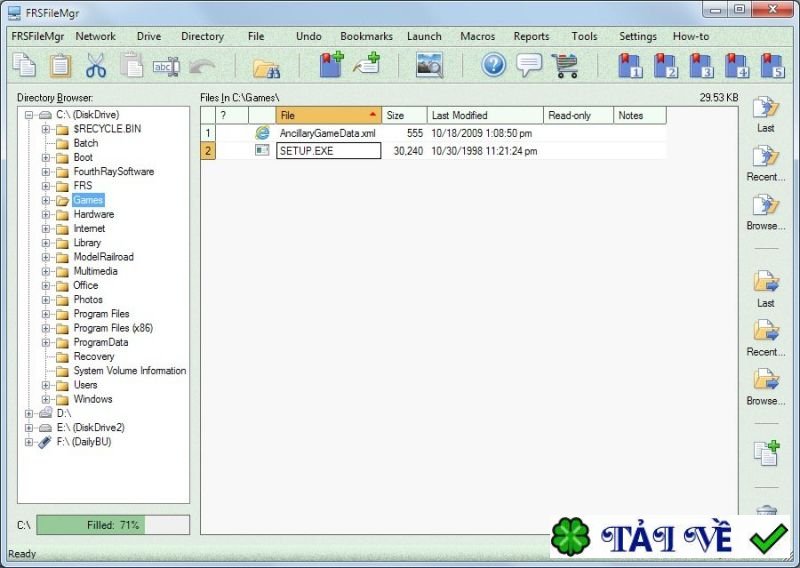Click the Paste clipboard toolbar icon

[60, 65]
